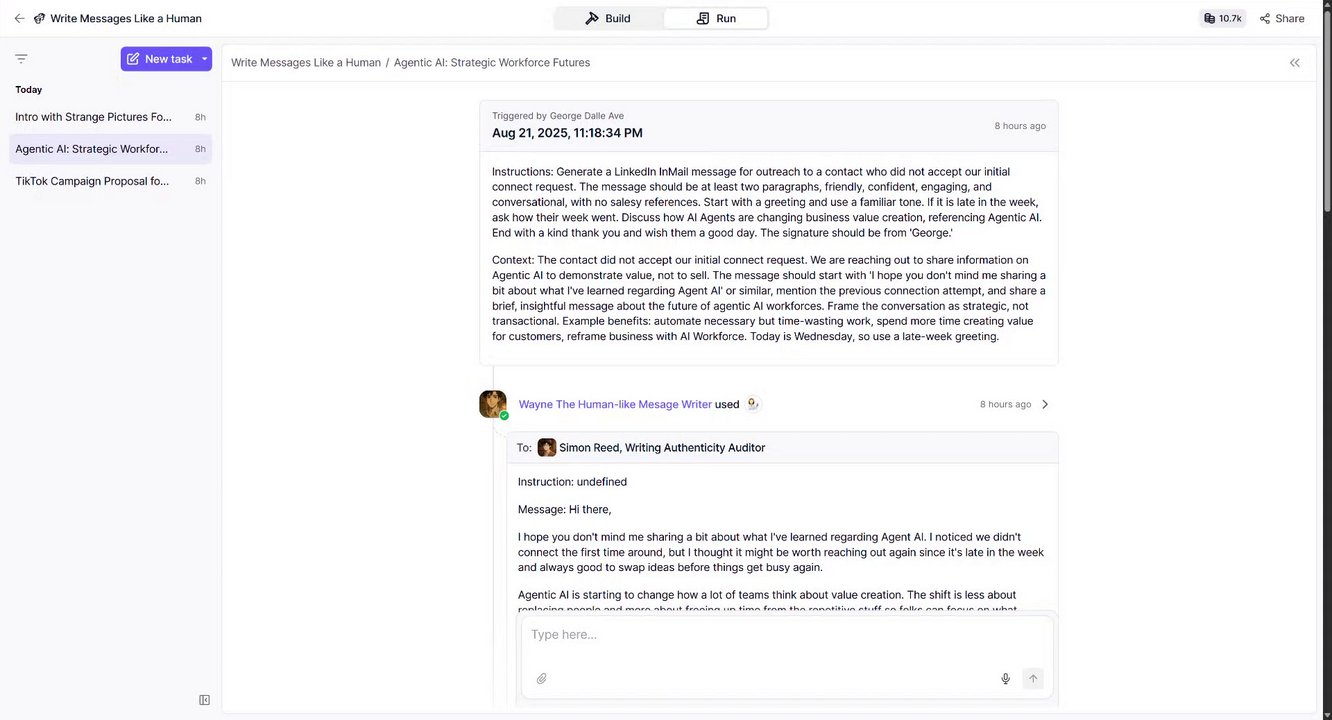
Task: Click the send message arrow
Action: point(1033,679)
